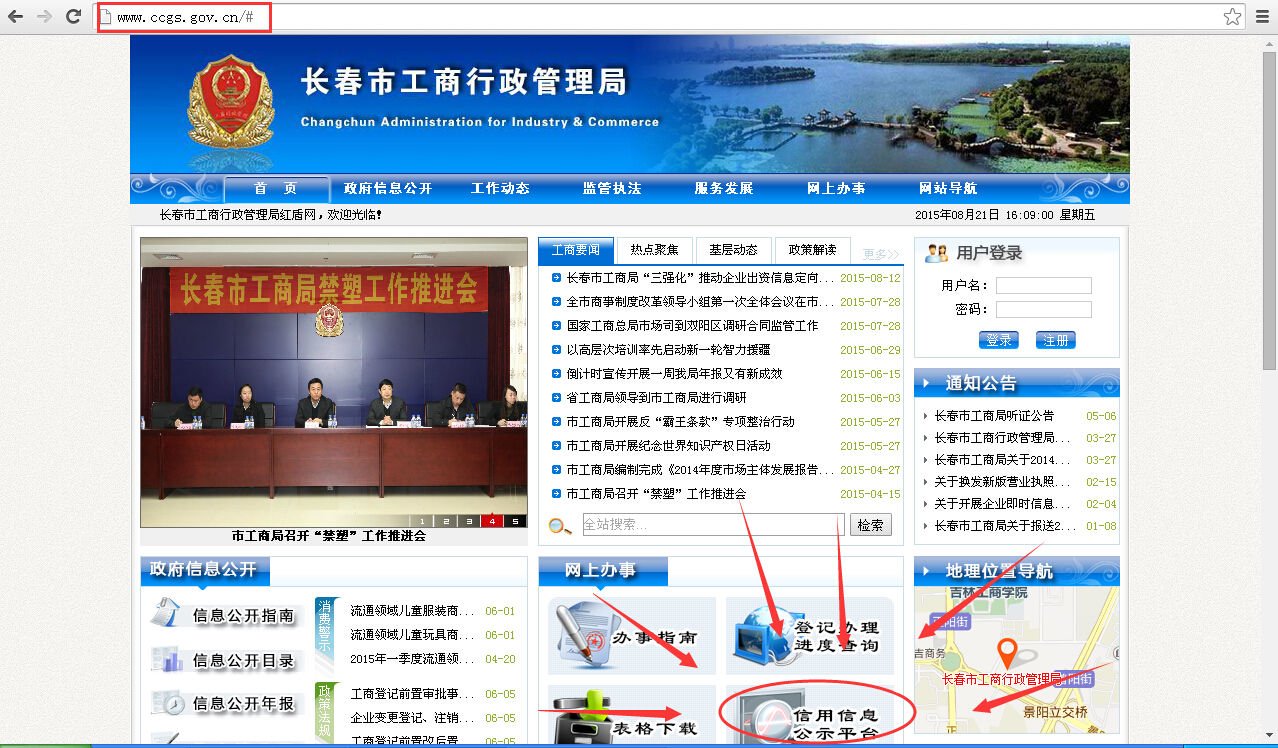Select carousel slide indicator number 4
The height and width of the screenshot is (748, 1278).
coord(492,521)
